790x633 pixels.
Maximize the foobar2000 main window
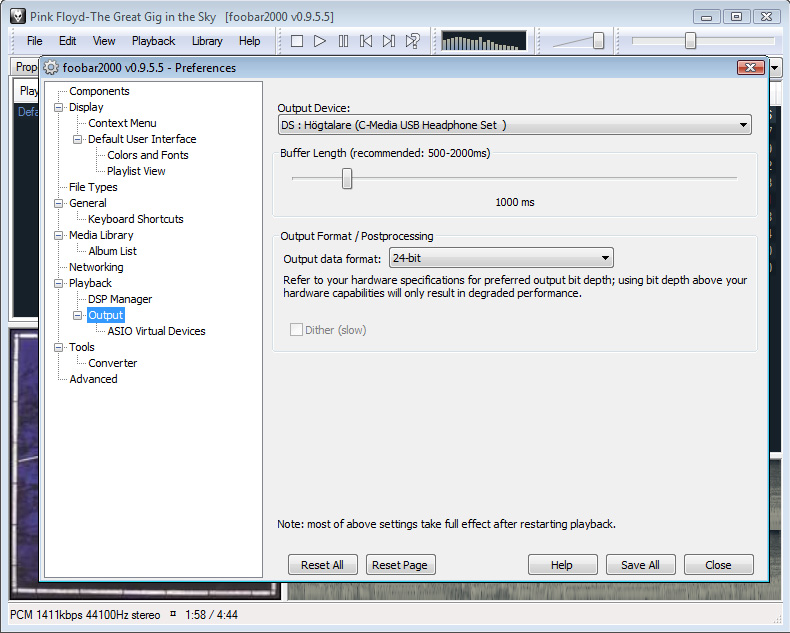(x=736, y=17)
